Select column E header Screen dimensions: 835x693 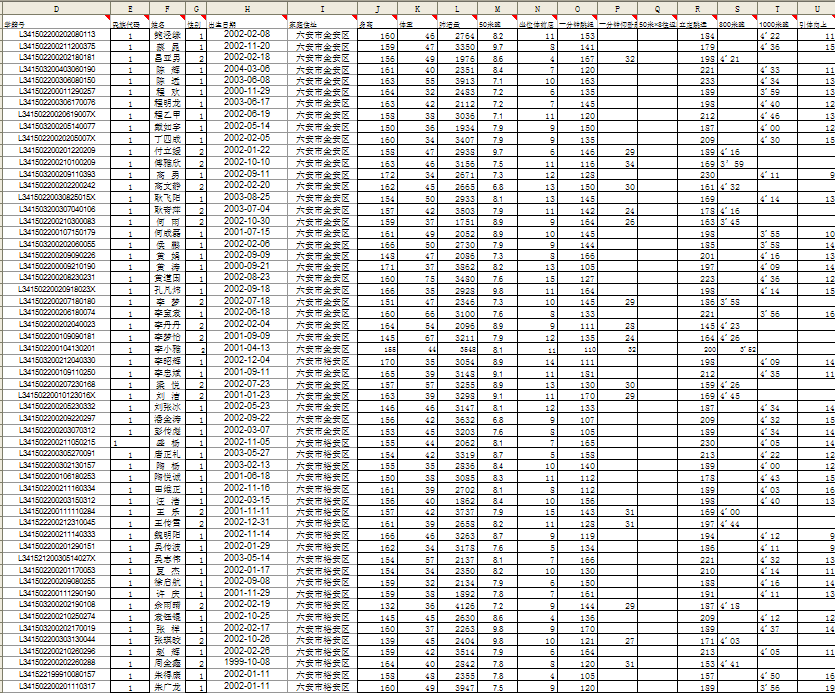point(130,9)
